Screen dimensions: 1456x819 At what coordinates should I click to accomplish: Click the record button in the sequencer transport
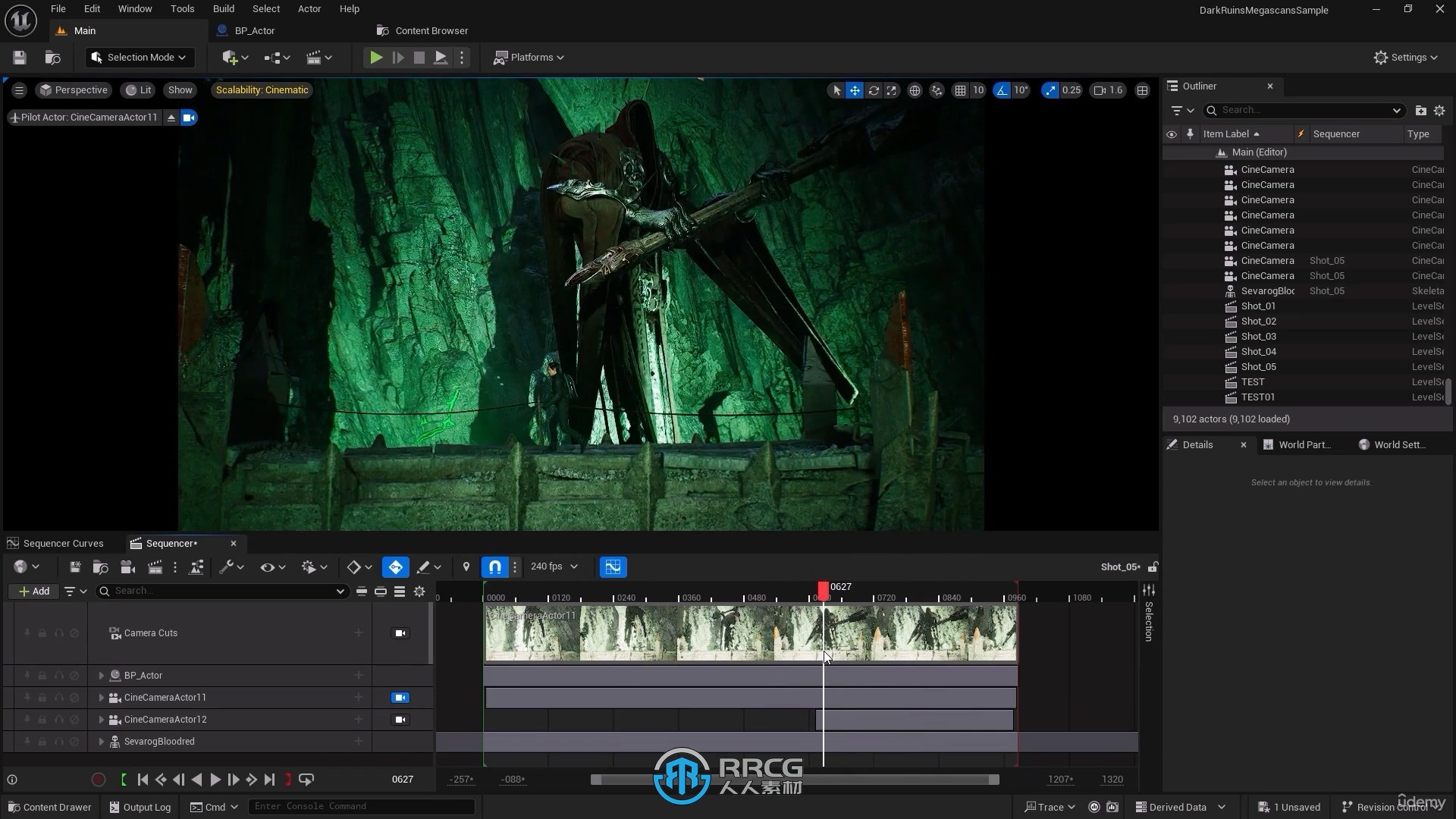point(98,780)
